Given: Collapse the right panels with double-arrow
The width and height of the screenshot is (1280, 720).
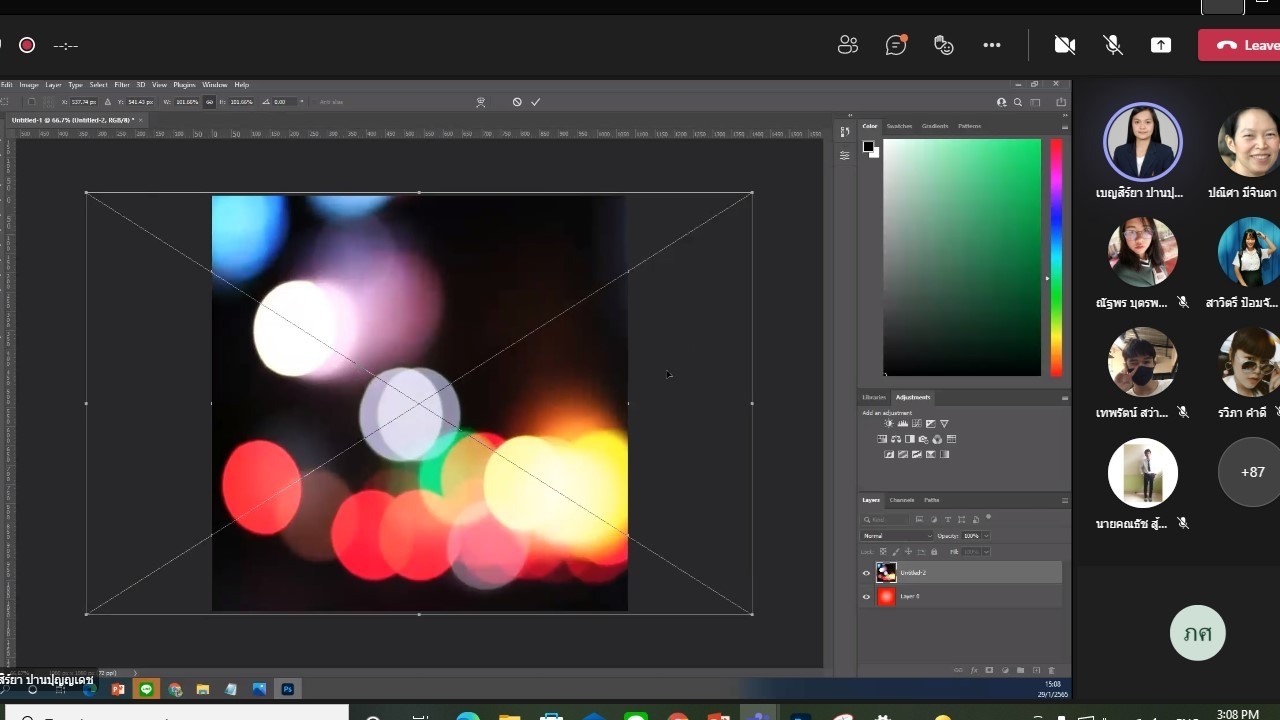Looking at the screenshot, I should (1065, 115).
